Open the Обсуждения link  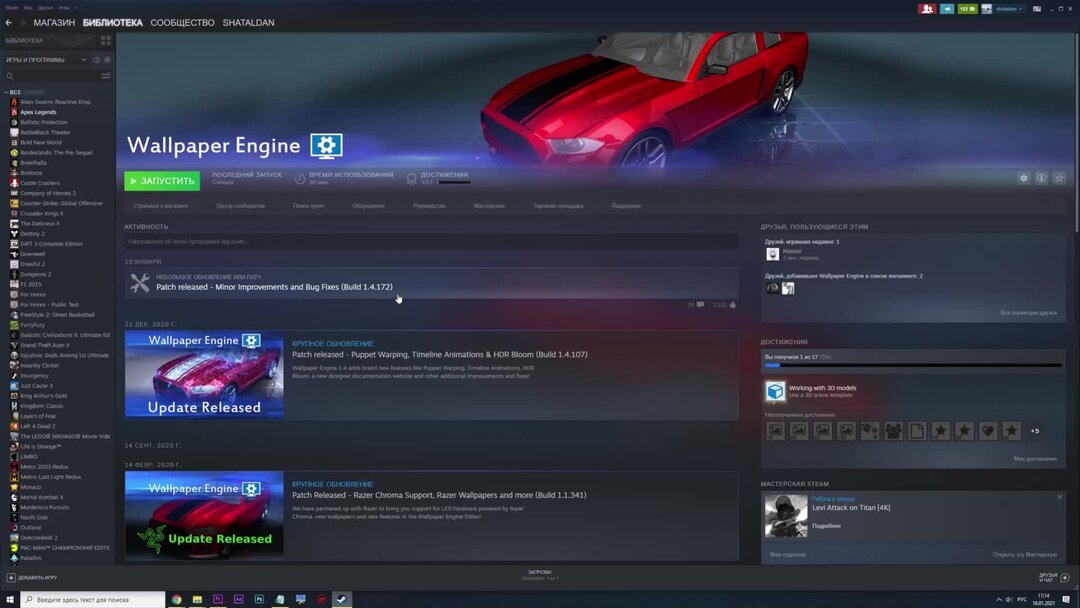coord(368,206)
